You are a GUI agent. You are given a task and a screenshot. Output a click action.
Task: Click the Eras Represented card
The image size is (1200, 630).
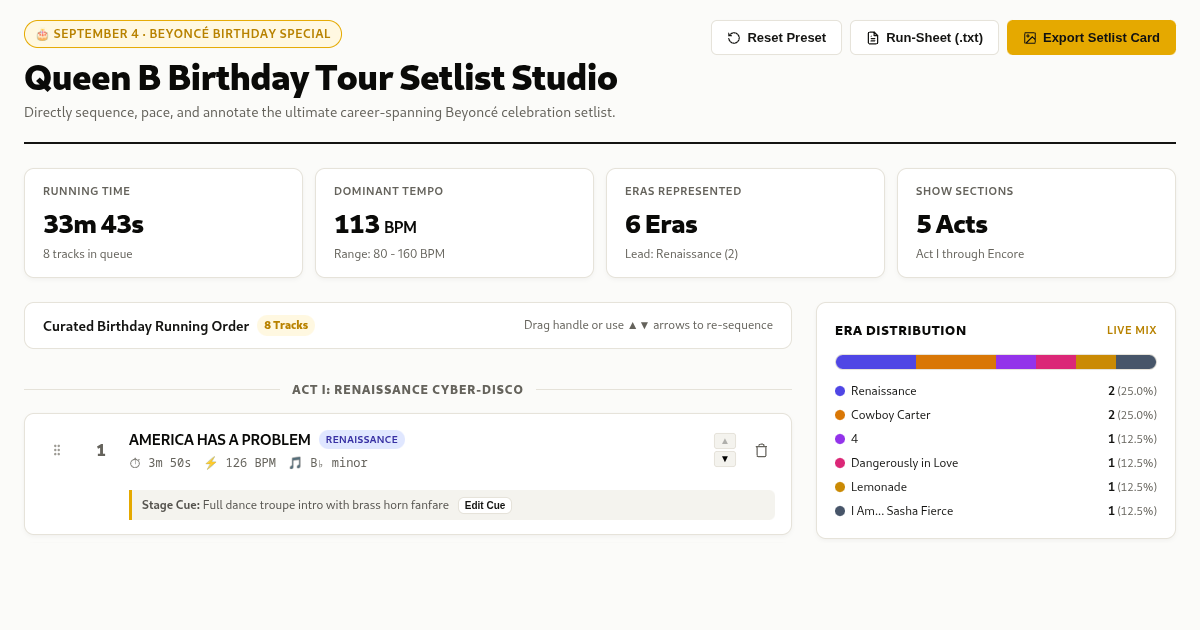coord(745,223)
